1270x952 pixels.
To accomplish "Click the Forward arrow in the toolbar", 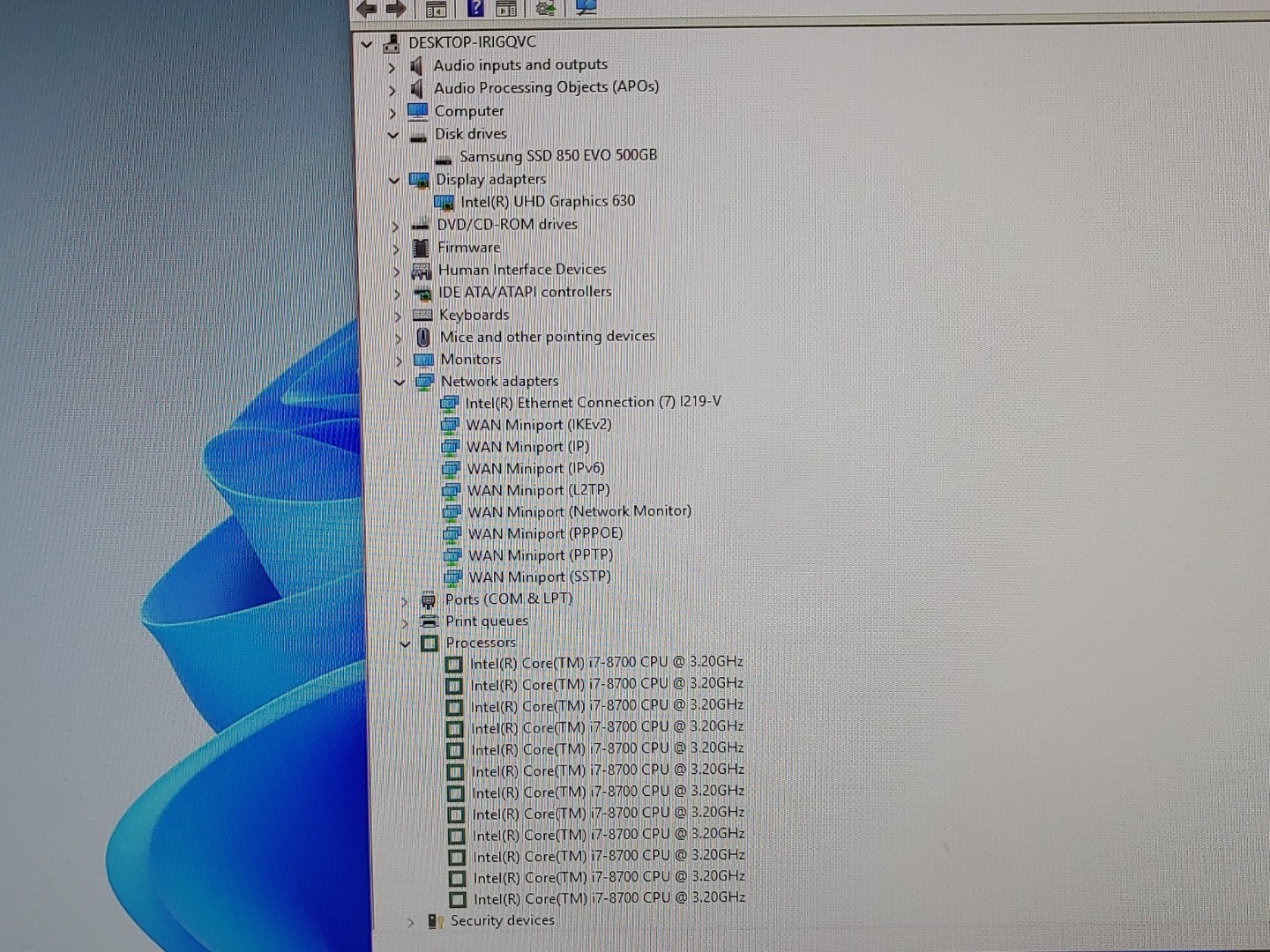I will click(x=396, y=9).
